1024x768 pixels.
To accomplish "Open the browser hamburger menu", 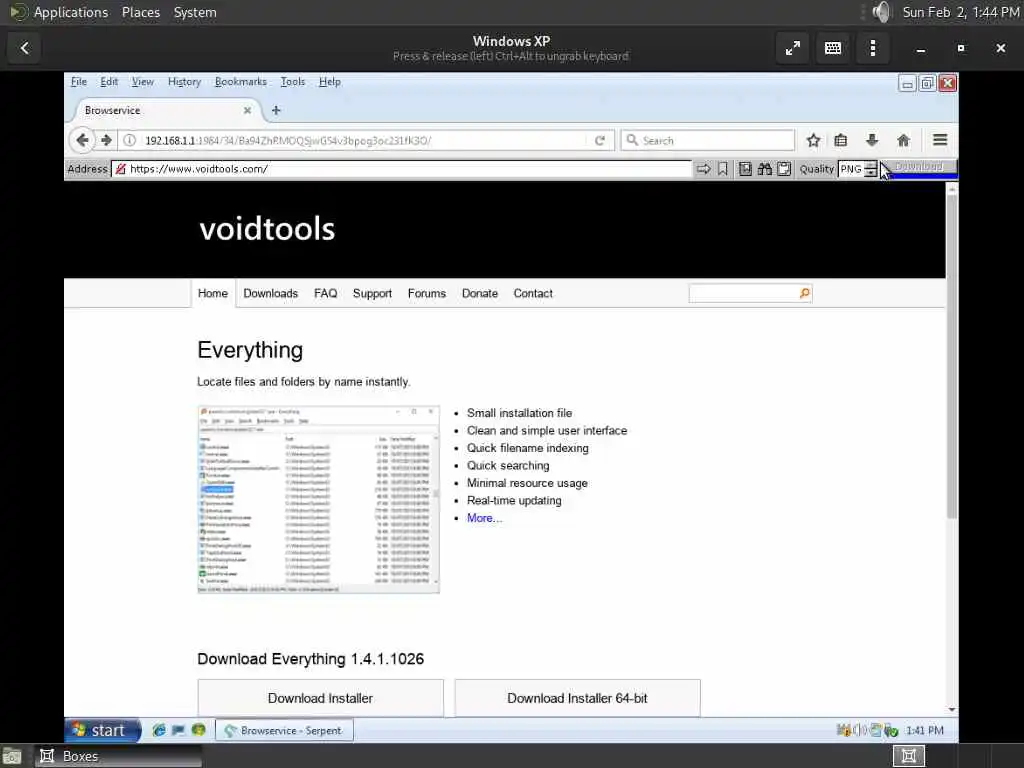I will [940, 140].
